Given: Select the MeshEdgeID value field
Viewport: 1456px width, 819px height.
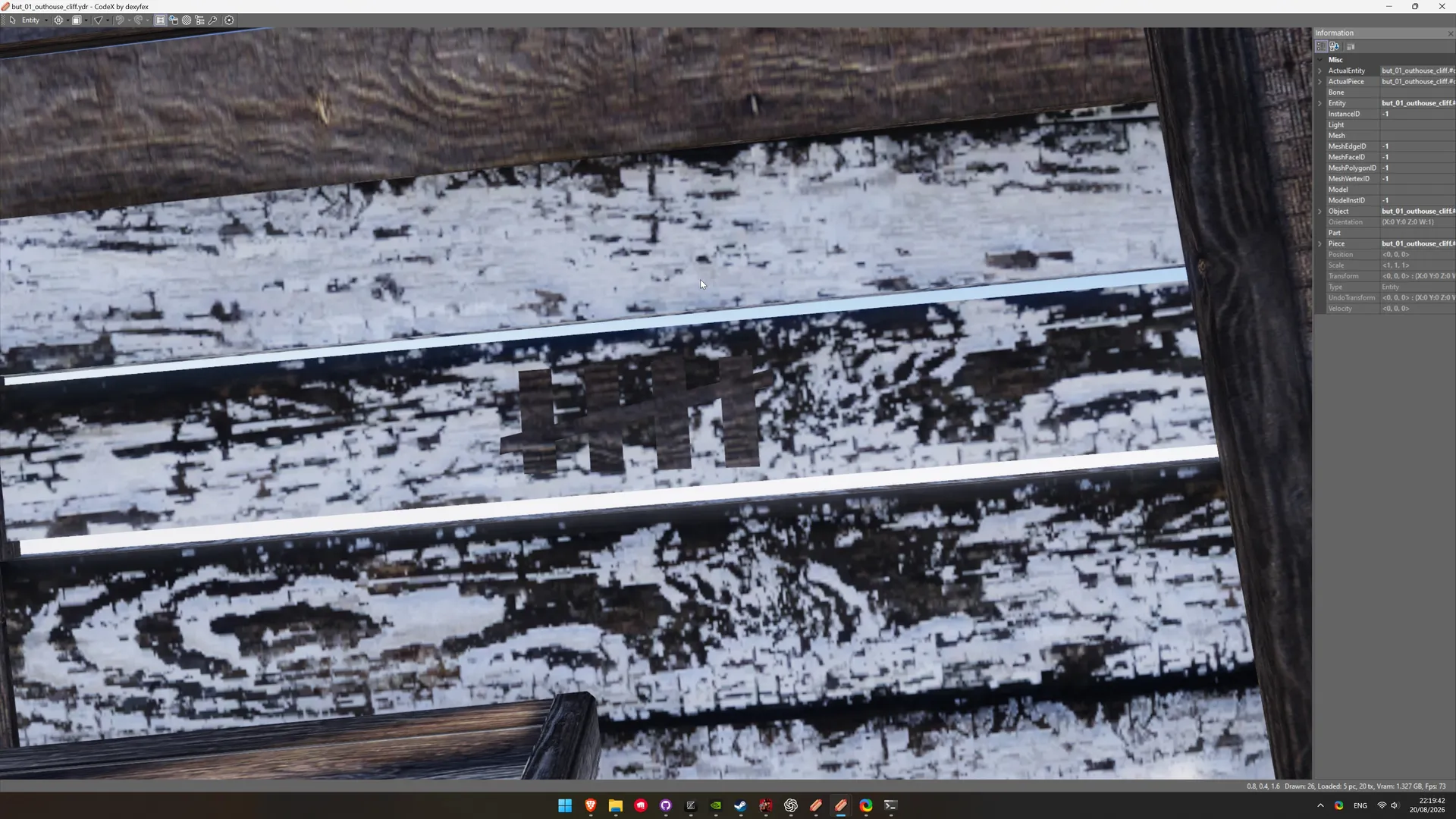Looking at the screenshot, I should pos(1417,146).
